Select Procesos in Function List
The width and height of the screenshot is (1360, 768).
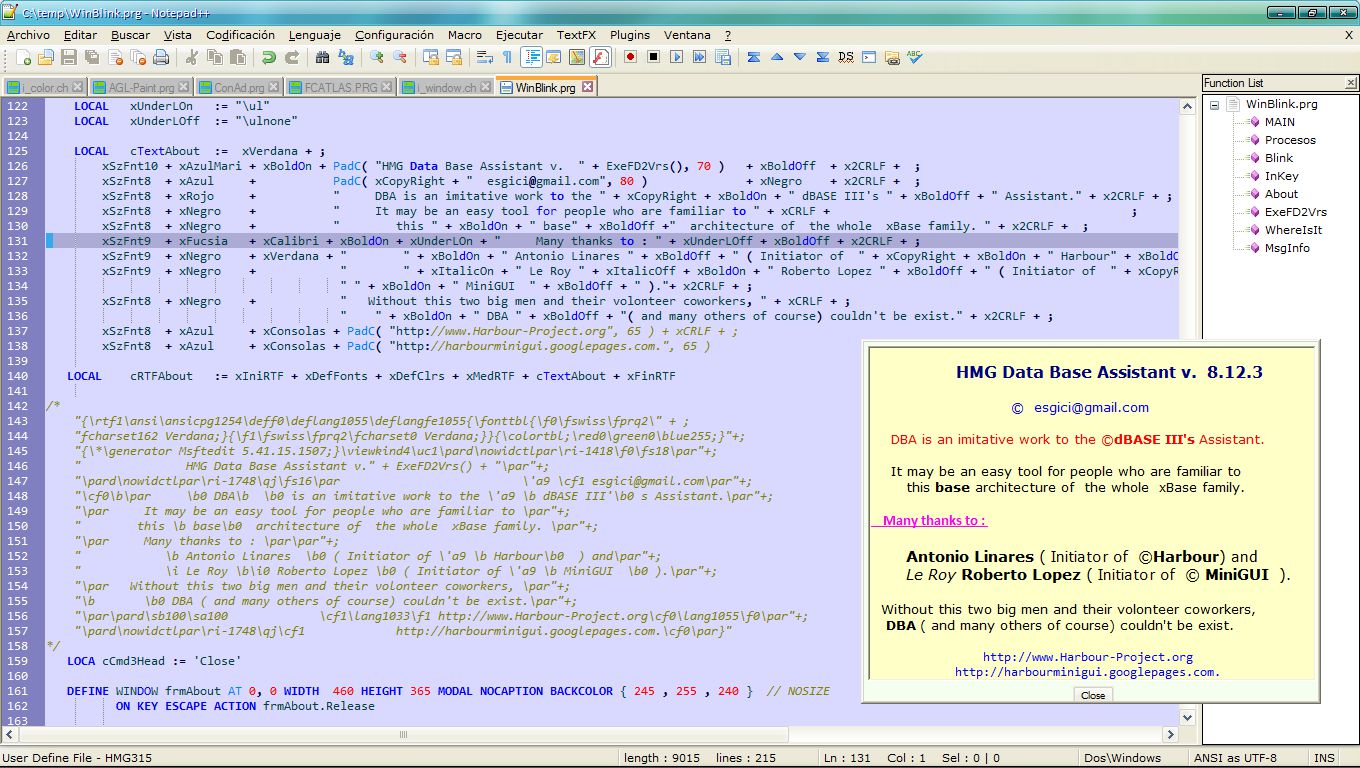click(x=1290, y=140)
